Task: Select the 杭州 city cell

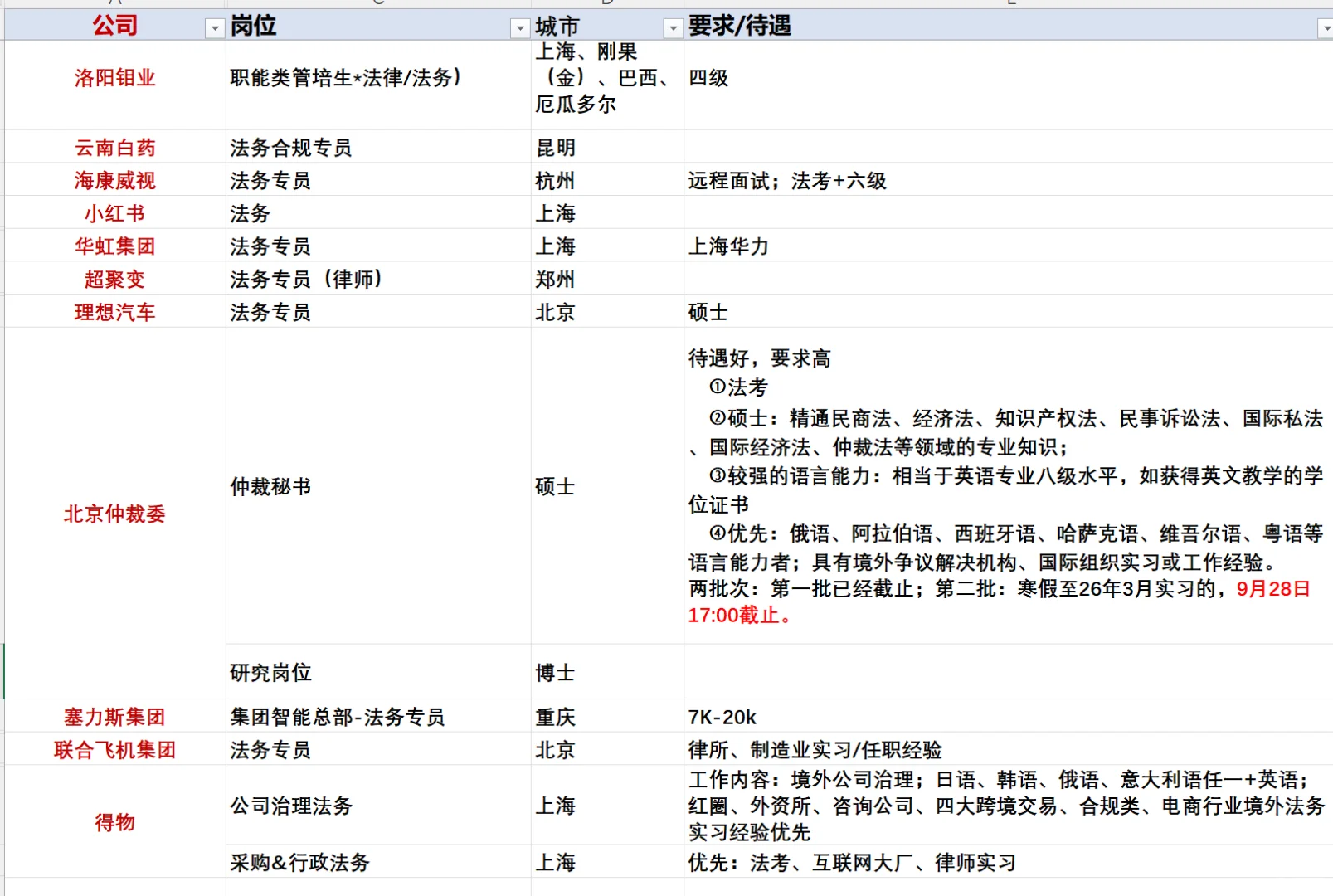Action: (607, 180)
